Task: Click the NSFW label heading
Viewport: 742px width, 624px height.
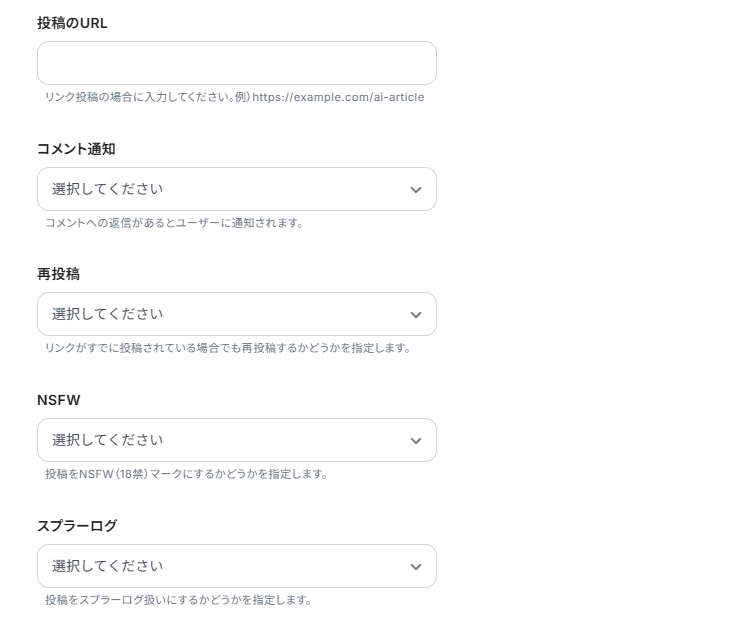Action: tap(58, 400)
